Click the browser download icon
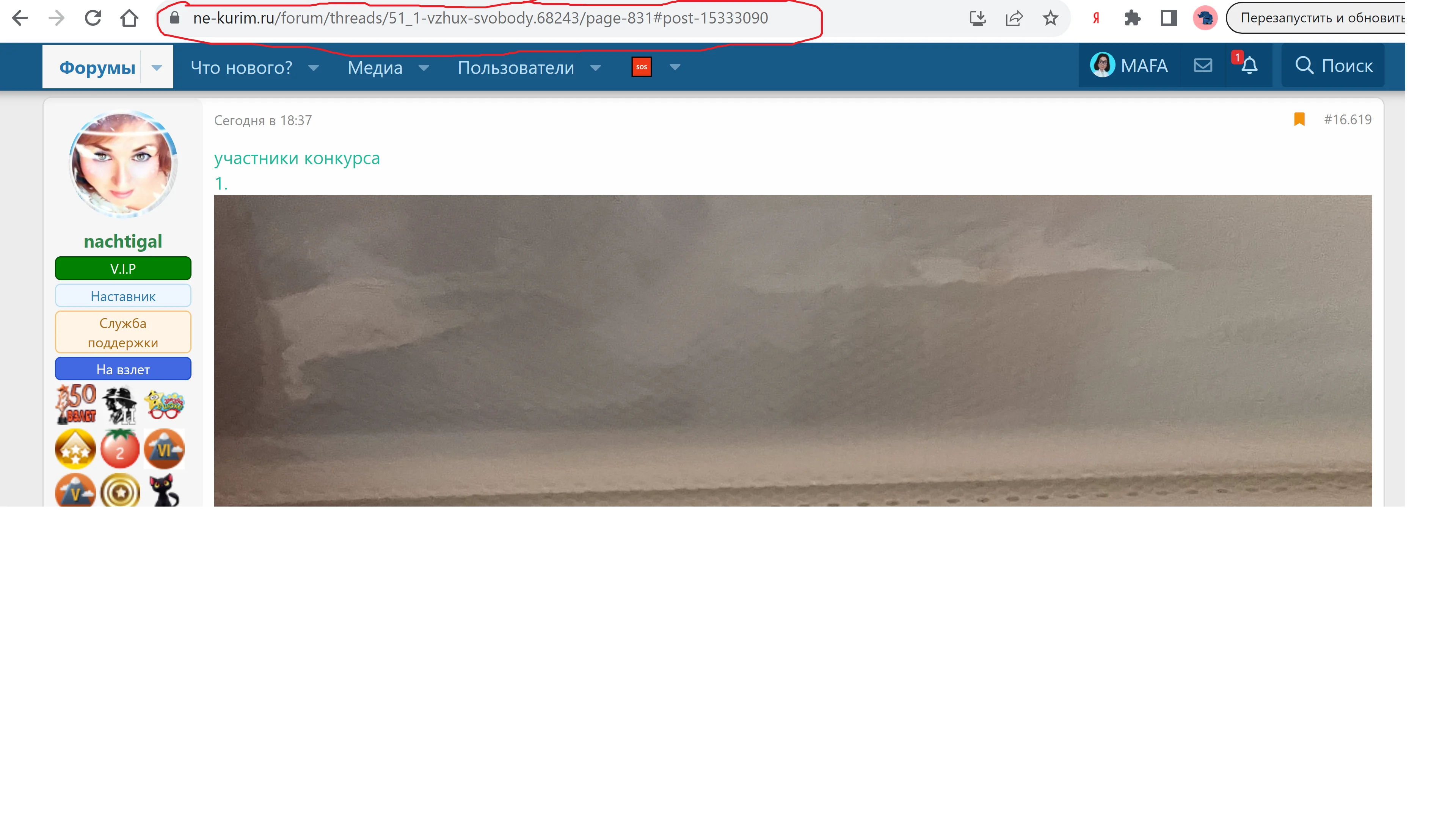The height and width of the screenshot is (819, 1456). coord(978,17)
